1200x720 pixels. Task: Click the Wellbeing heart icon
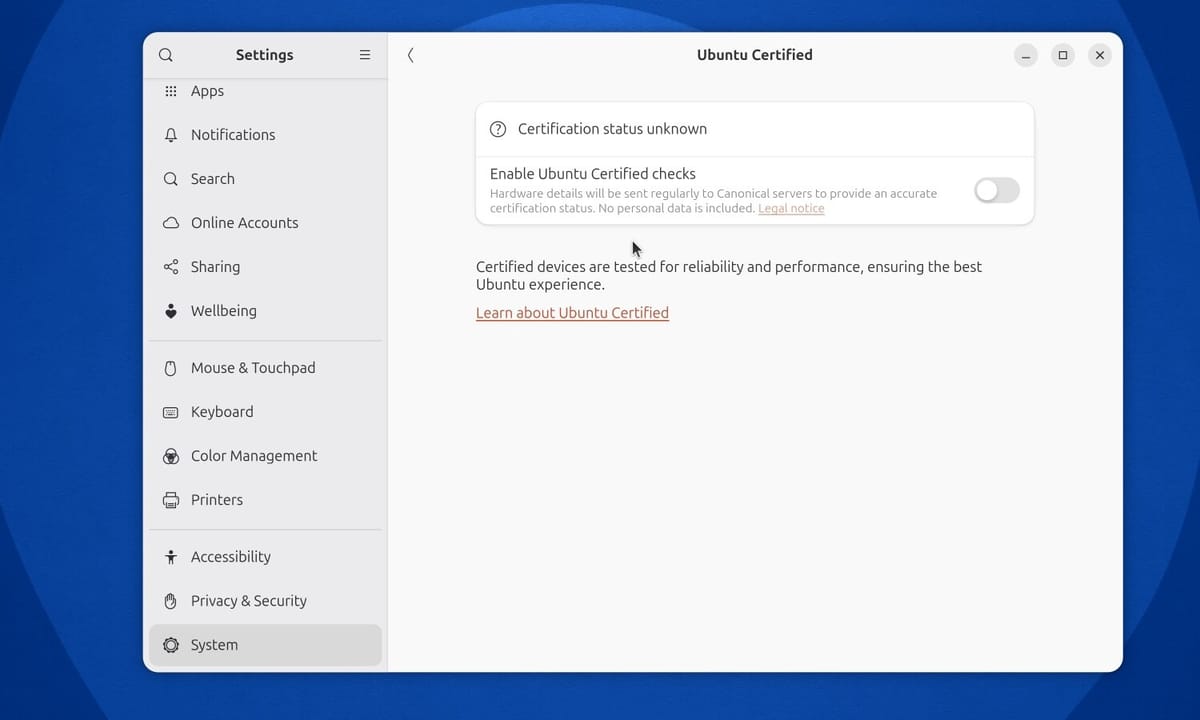pos(171,311)
